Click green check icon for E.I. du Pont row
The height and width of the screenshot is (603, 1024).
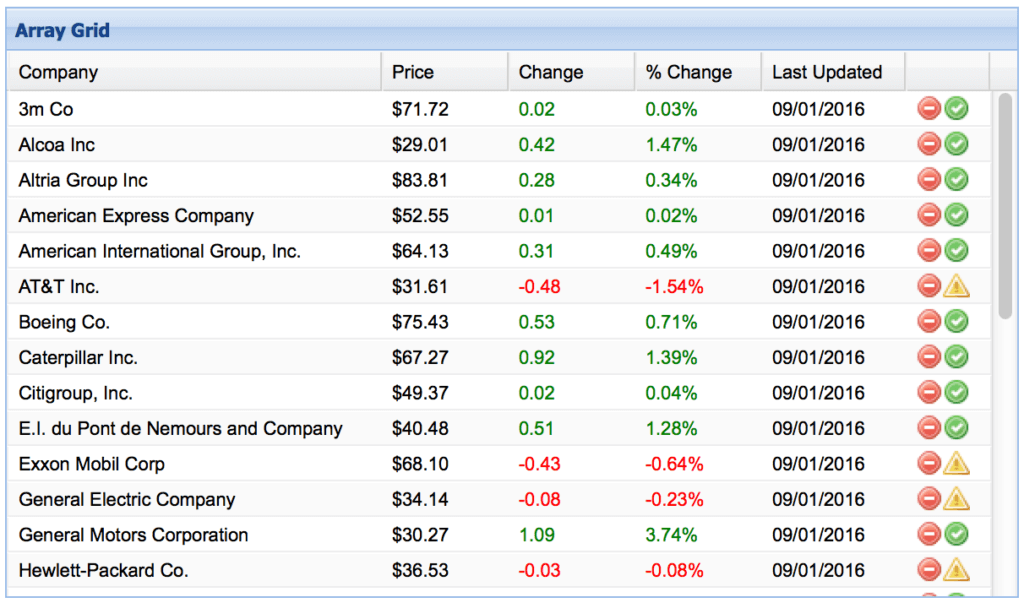pyautogui.click(x=957, y=428)
